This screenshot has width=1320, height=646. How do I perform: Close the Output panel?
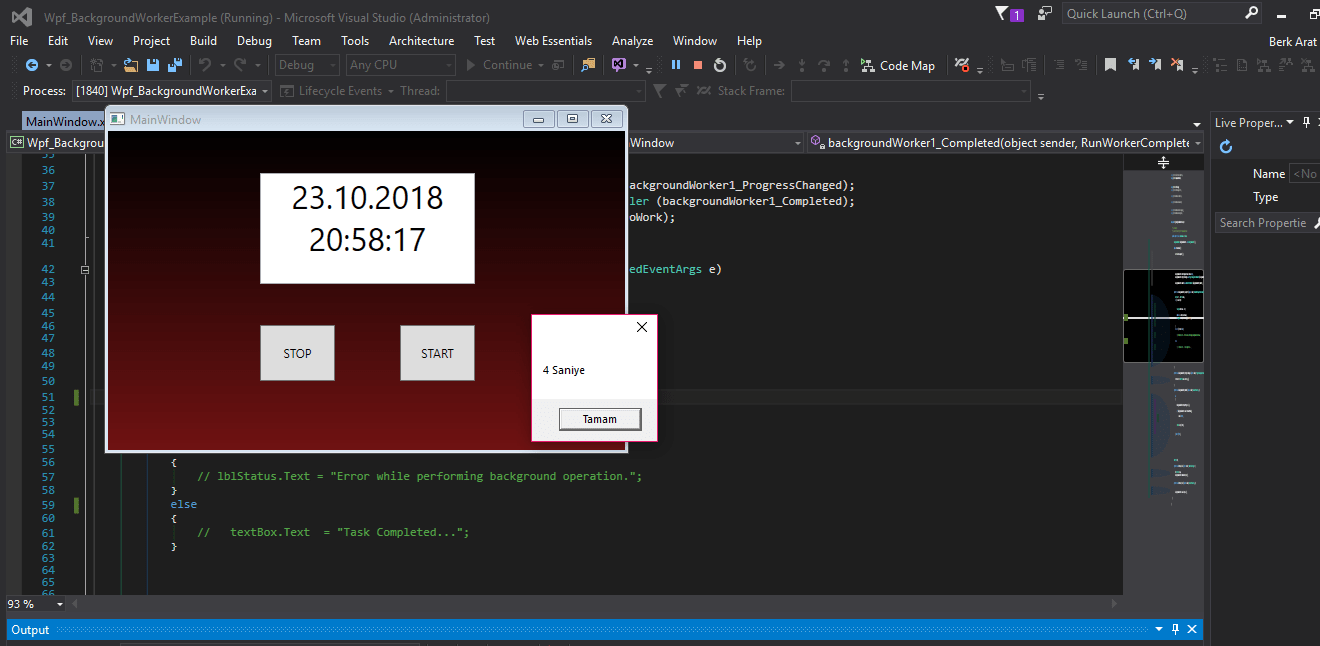pyautogui.click(x=1191, y=629)
